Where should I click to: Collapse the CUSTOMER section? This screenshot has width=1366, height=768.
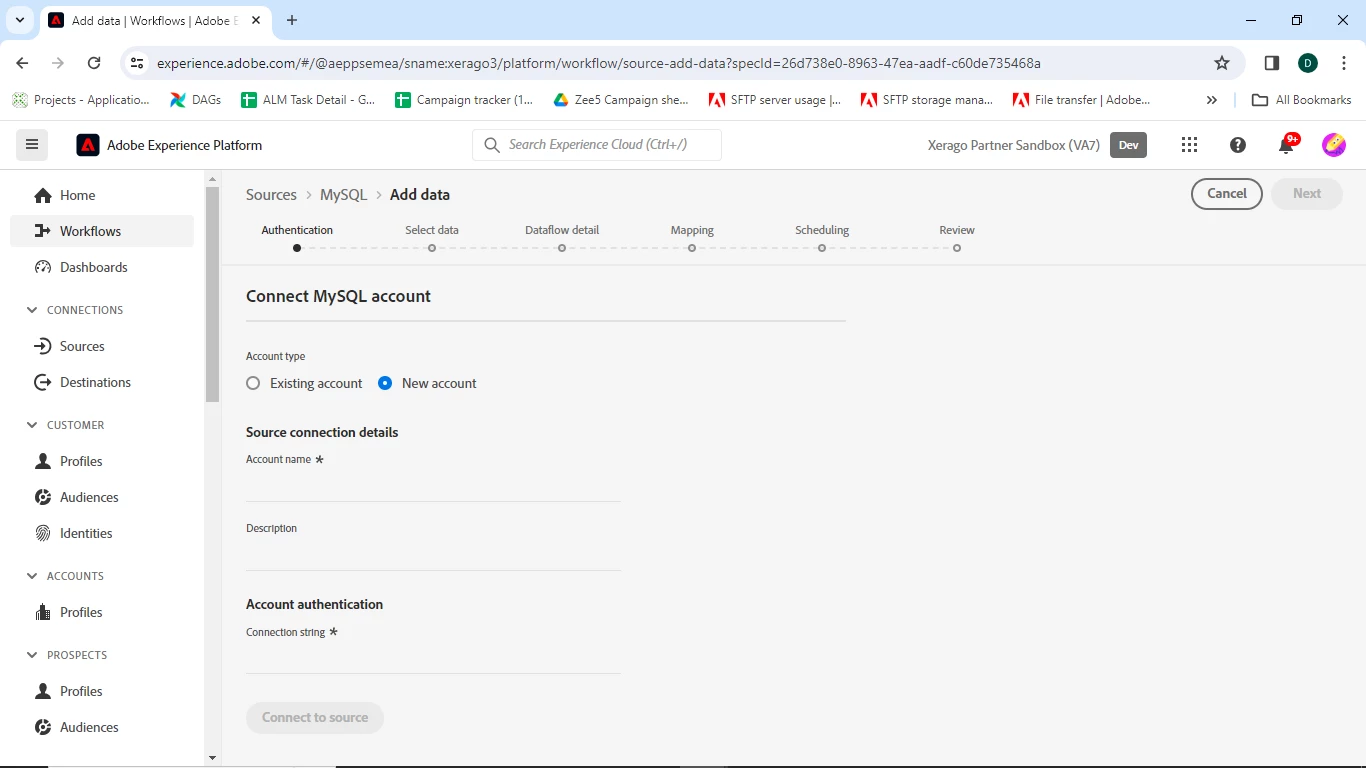(x=32, y=425)
